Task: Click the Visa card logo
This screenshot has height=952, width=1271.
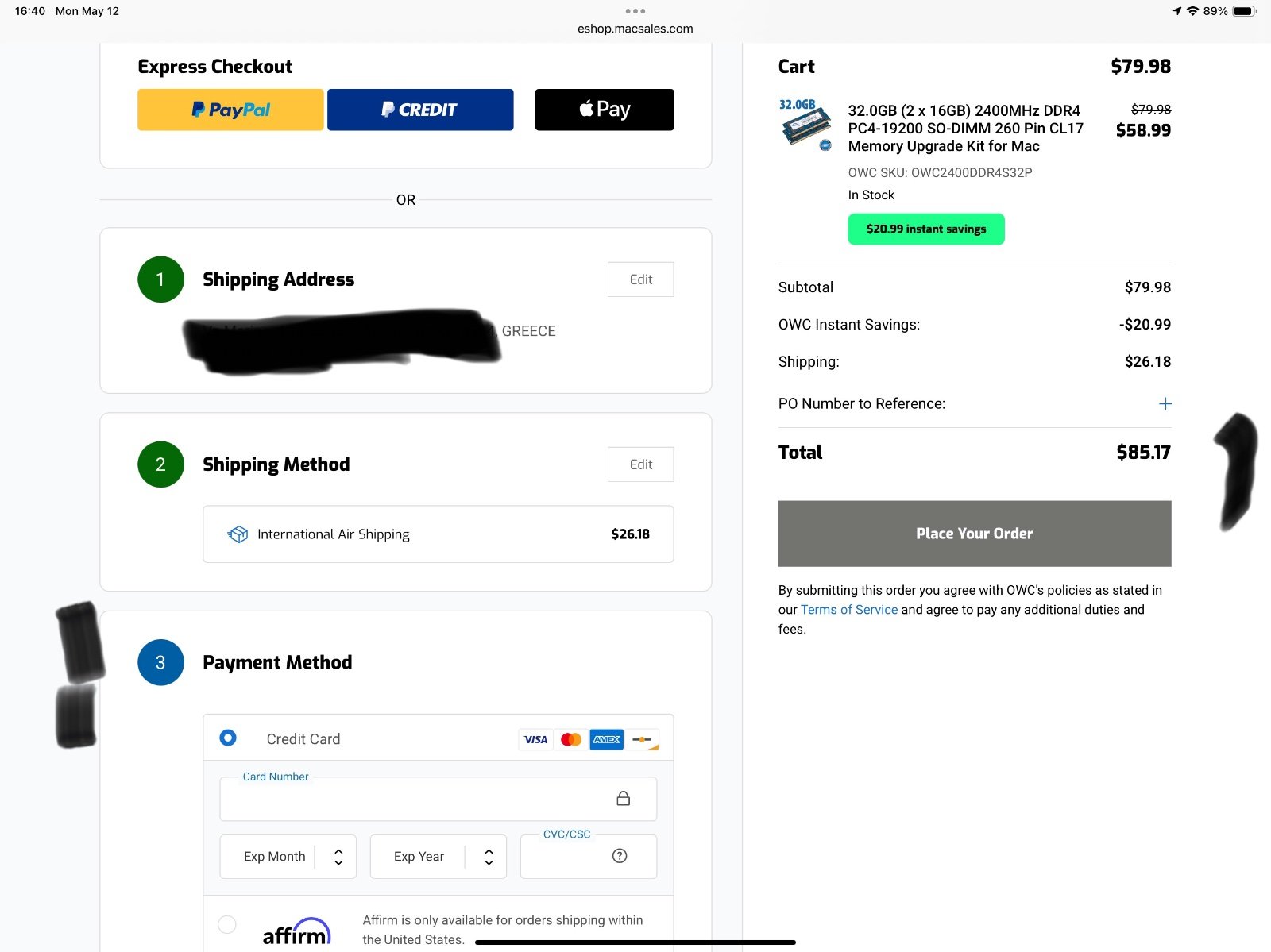Action: 535,739
